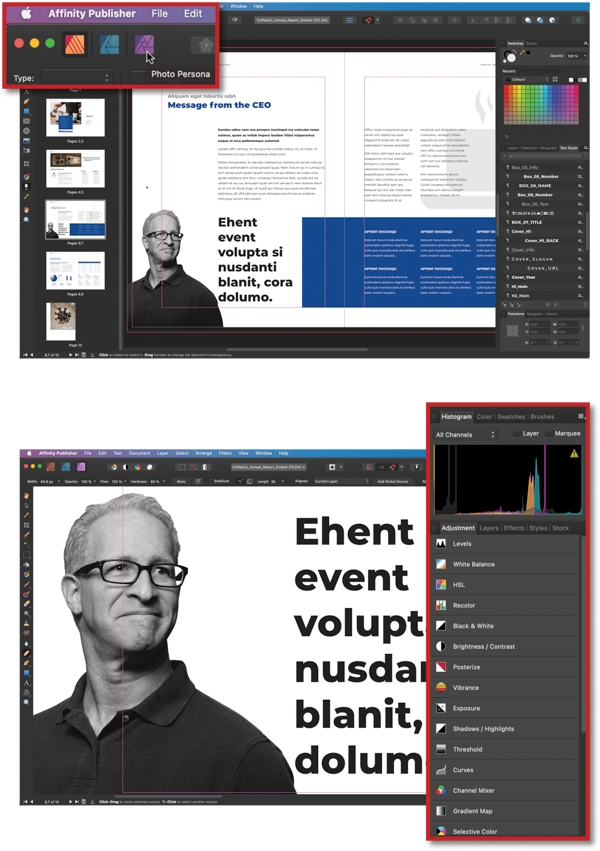Click baseline grid icon in upper toolbar
The height and width of the screenshot is (851, 600).
coord(350,20)
